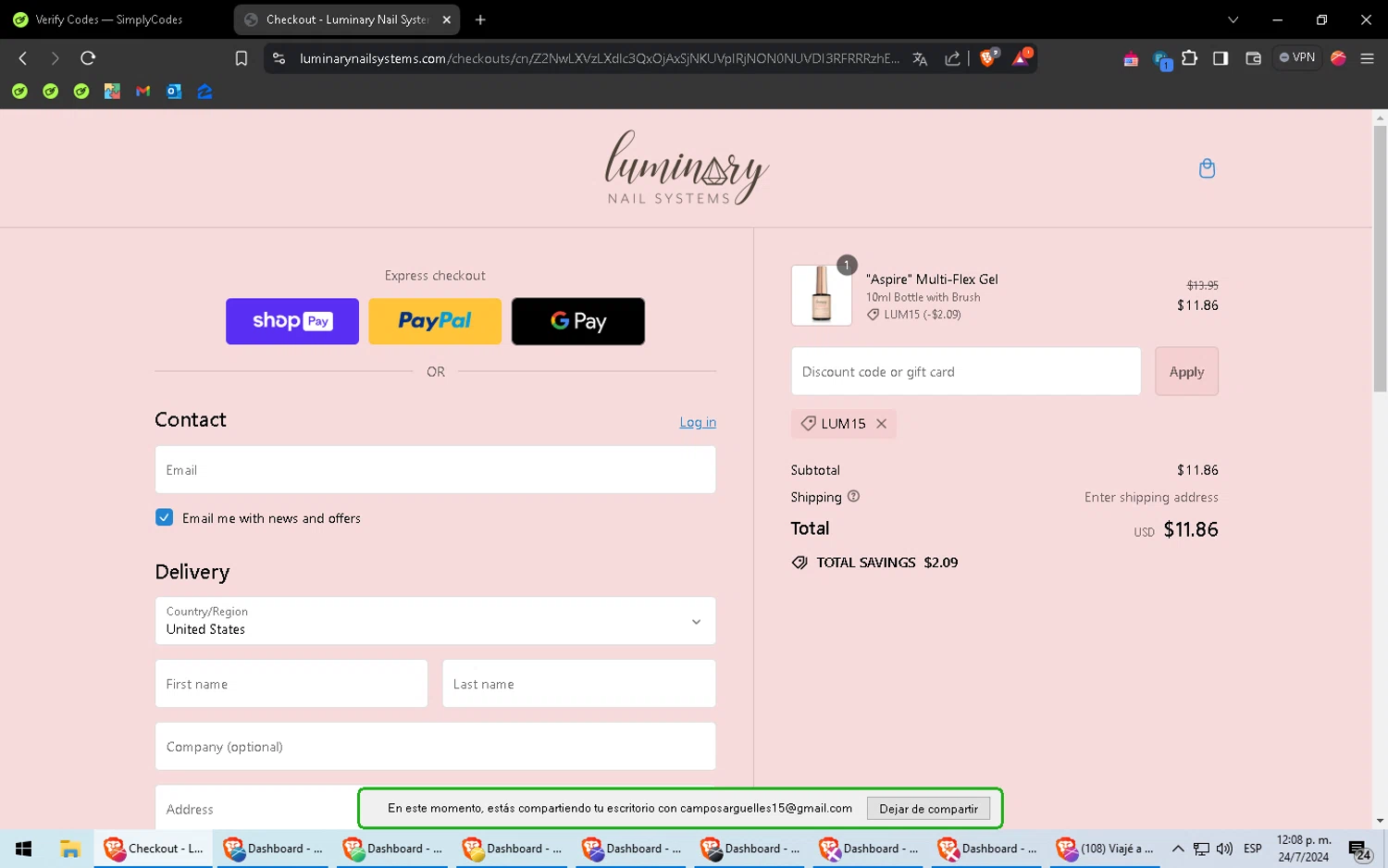Click the shipping help question icon
This screenshot has width=1388, height=868.
point(853,496)
